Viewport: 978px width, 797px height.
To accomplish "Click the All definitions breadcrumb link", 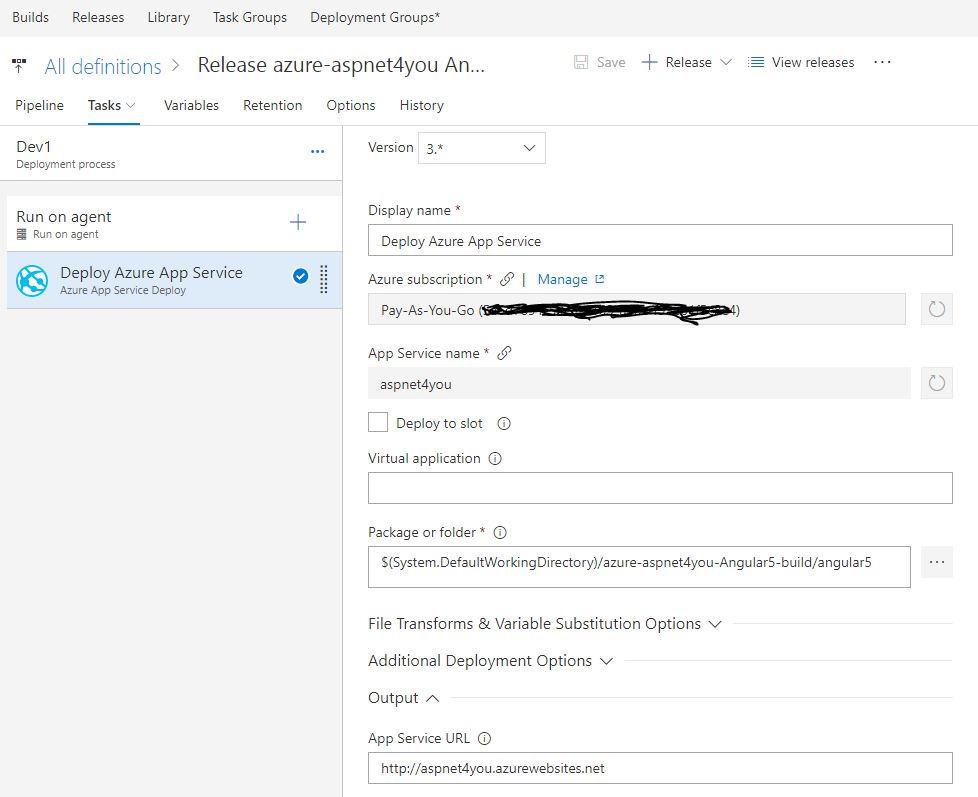I will (x=103, y=66).
